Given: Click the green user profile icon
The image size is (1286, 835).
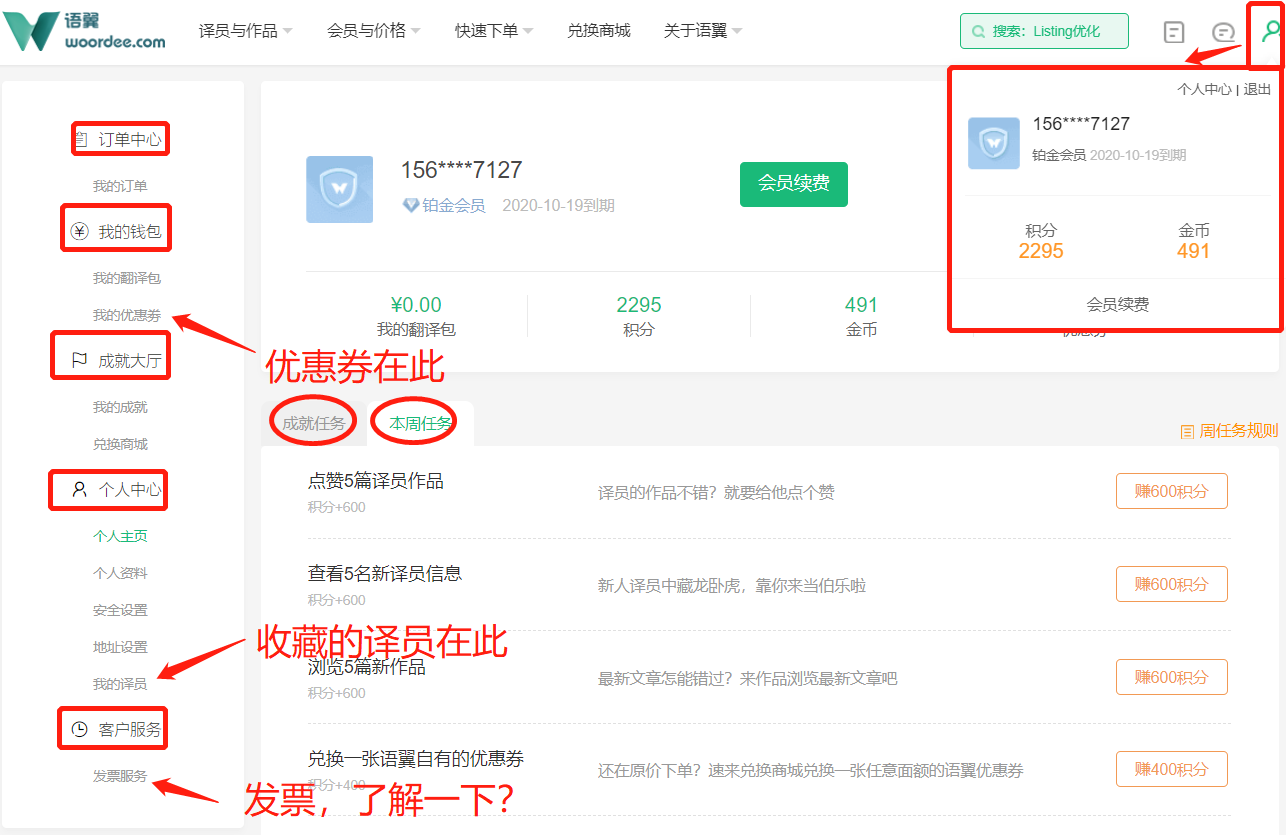Looking at the screenshot, I should point(1270,31).
